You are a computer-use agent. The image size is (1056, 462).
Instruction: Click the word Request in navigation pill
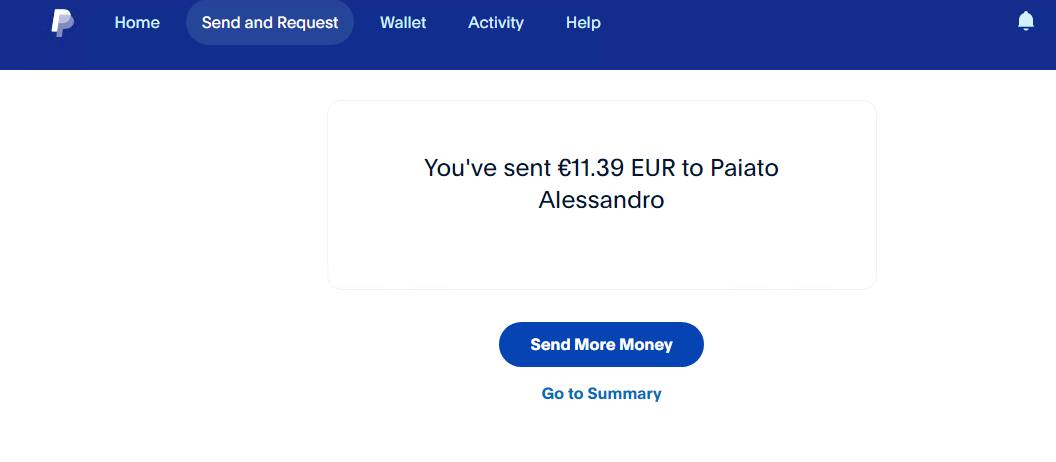[307, 22]
